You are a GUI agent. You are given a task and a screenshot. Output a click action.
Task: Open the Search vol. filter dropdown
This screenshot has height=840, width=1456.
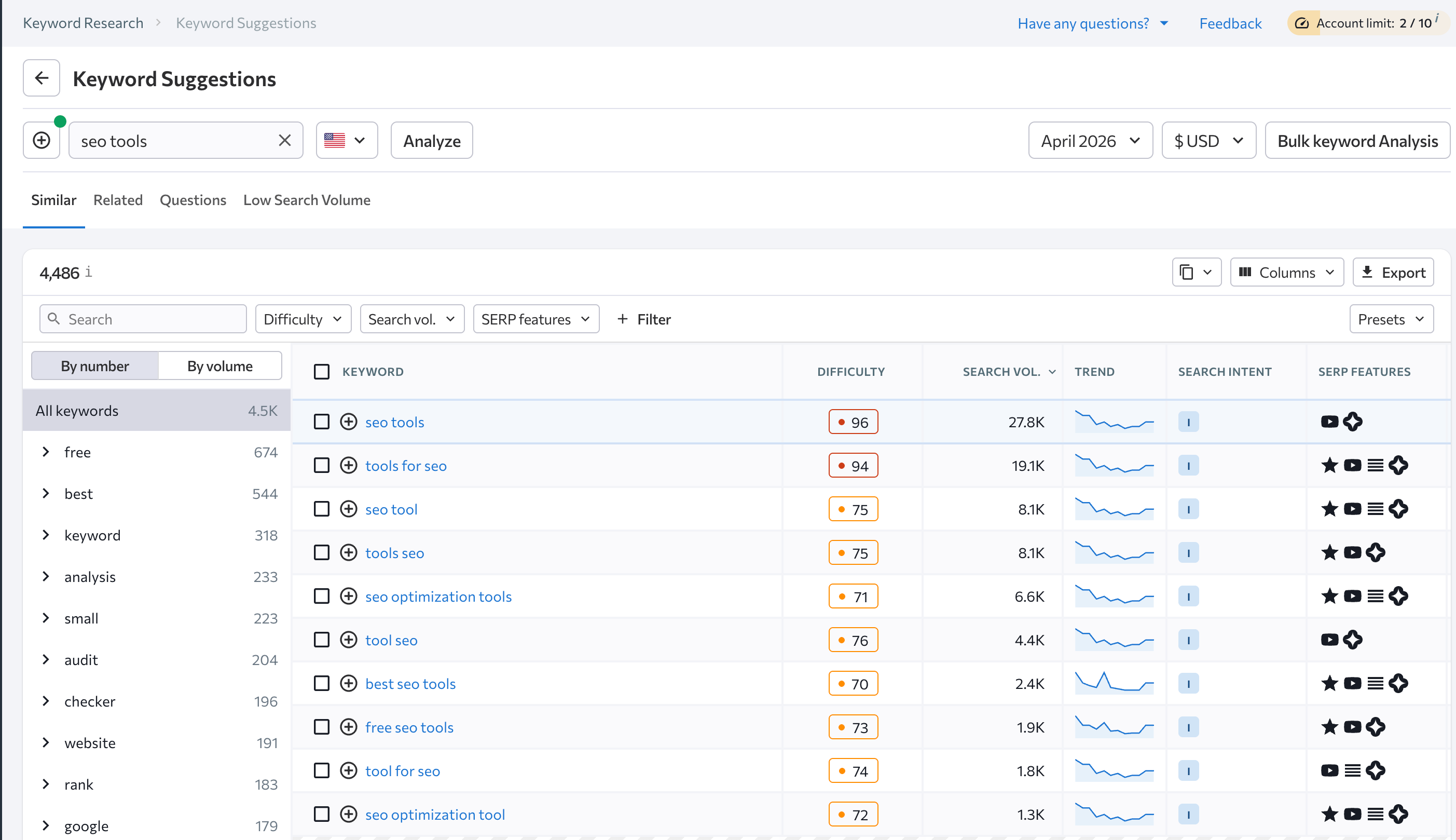click(413, 319)
